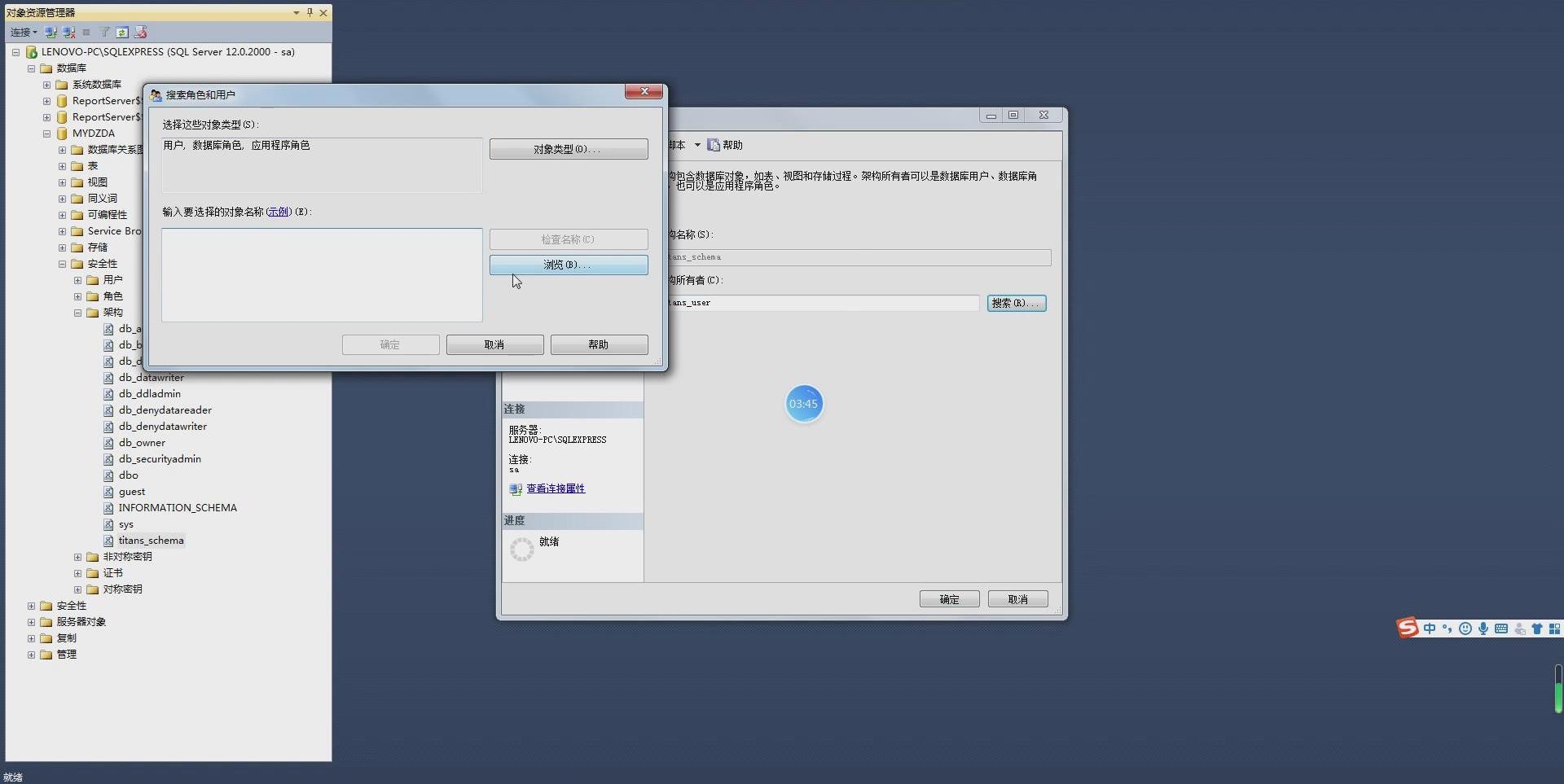Viewport: 1564px width, 784px height.
Task: Select the db_owner schema in the tree
Action: [142, 443]
